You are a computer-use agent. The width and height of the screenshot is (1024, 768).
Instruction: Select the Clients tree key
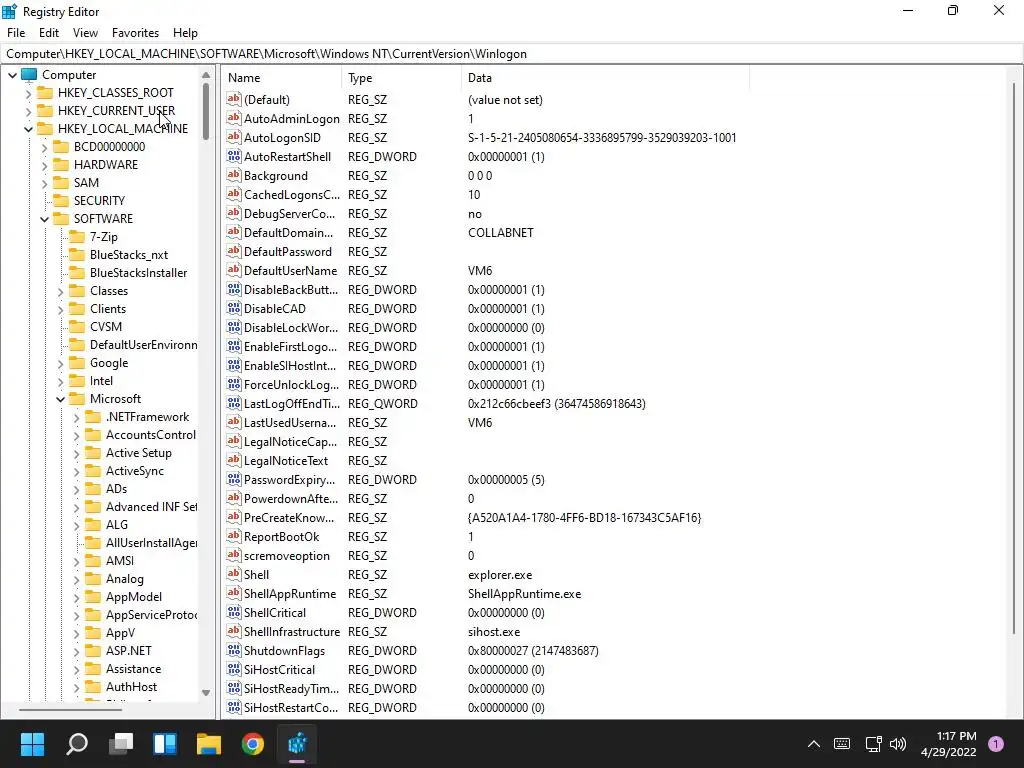pos(108,309)
